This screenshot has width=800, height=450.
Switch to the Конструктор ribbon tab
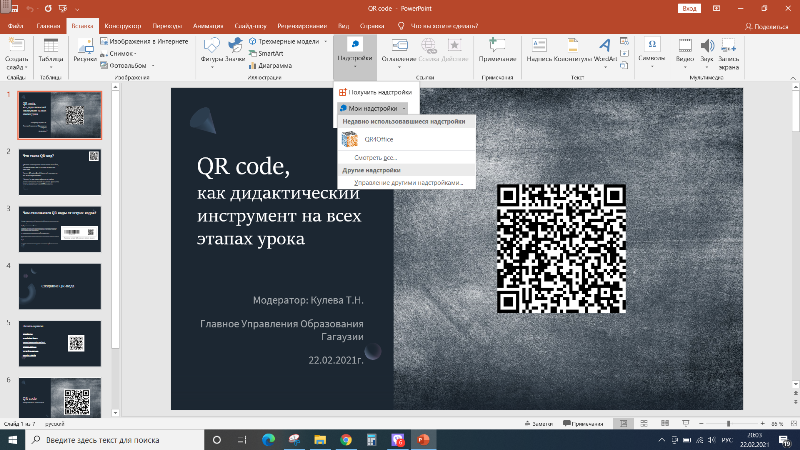[x=122, y=26]
